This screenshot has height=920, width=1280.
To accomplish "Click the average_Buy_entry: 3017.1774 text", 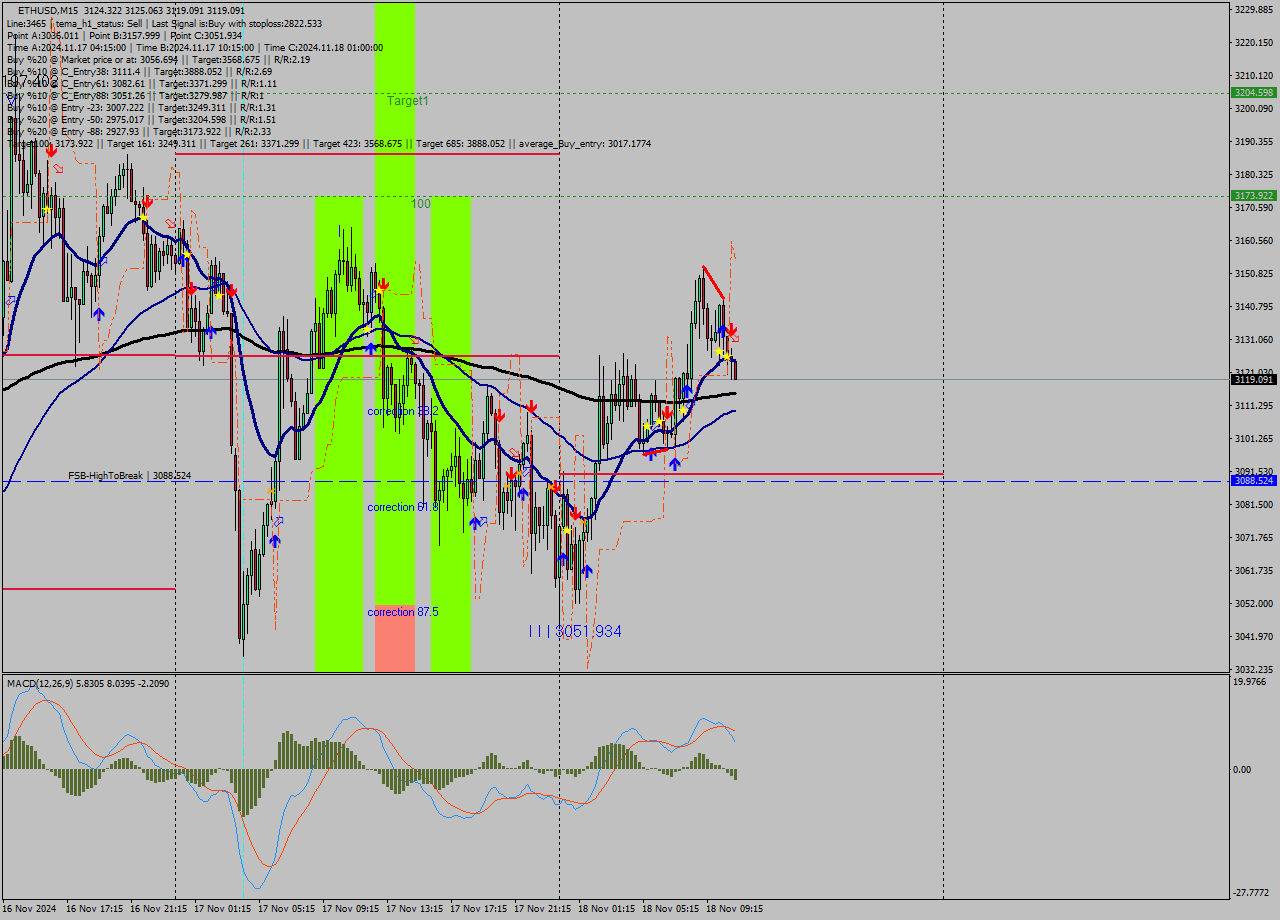I will tap(585, 144).
